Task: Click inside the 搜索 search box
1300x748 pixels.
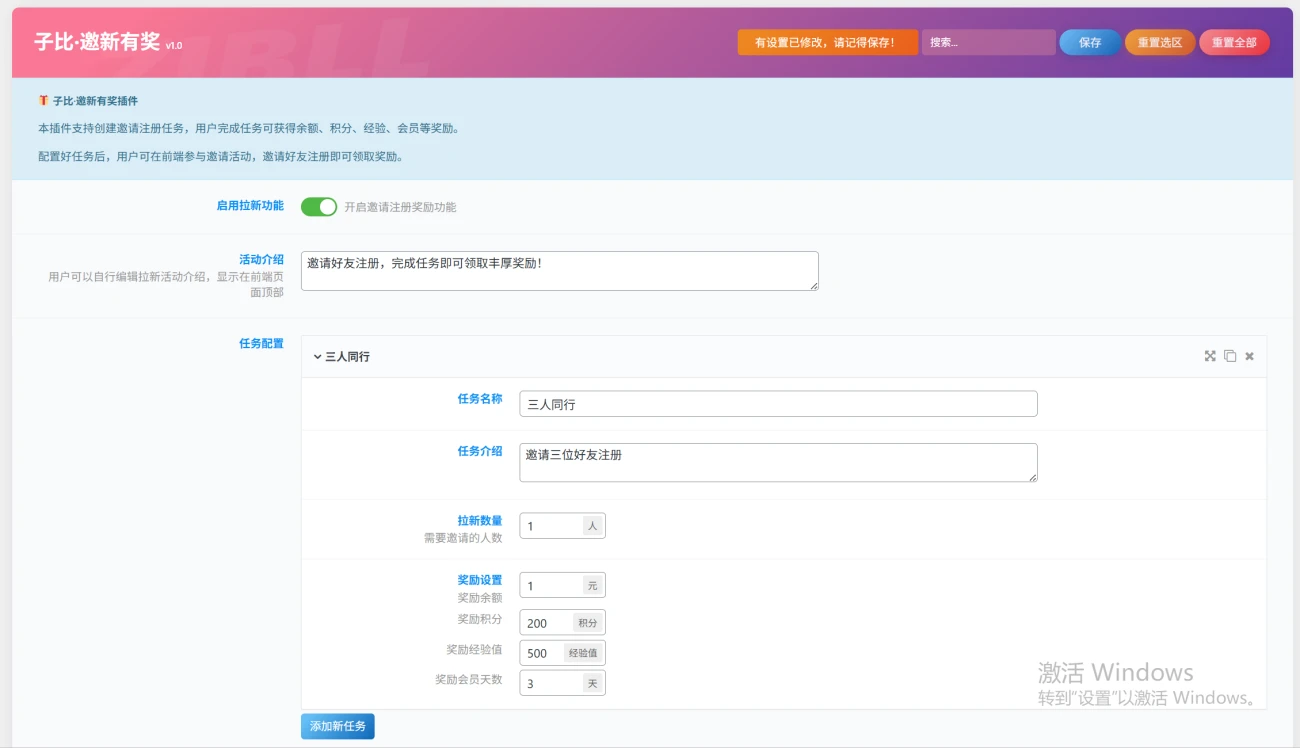Action: [988, 42]
